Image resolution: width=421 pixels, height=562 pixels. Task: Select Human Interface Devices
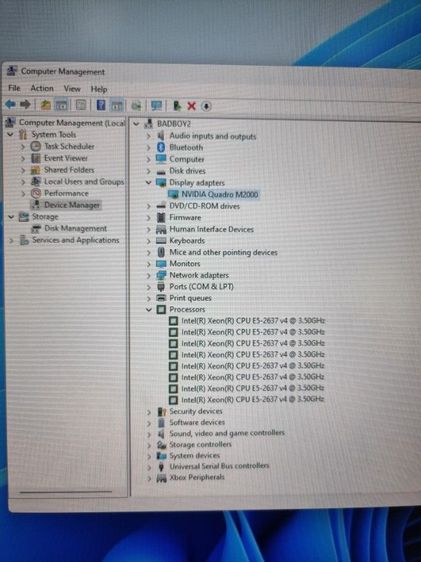pos(211,229)
